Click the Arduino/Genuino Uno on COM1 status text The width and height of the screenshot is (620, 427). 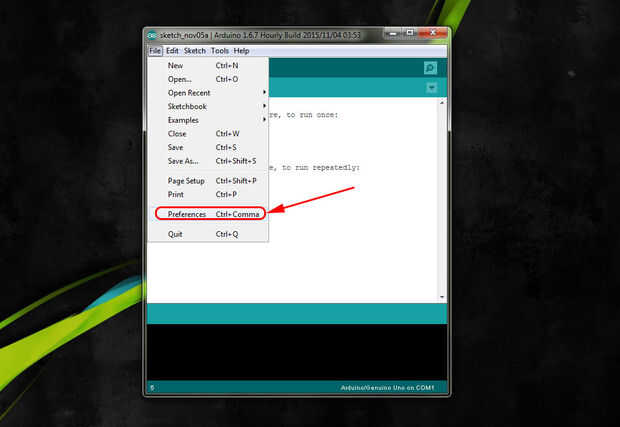click(x=387, y=388)
